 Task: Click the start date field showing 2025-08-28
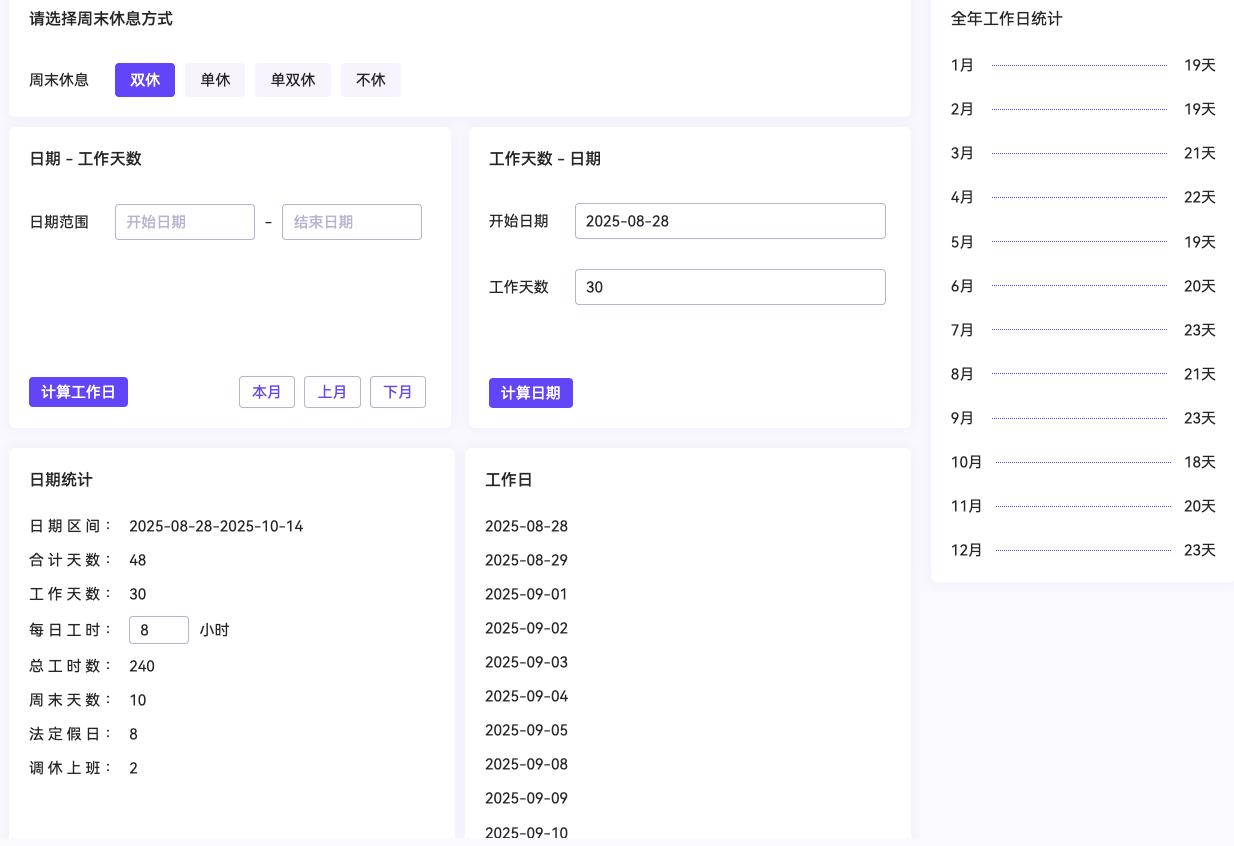click(x=730, y=221)
